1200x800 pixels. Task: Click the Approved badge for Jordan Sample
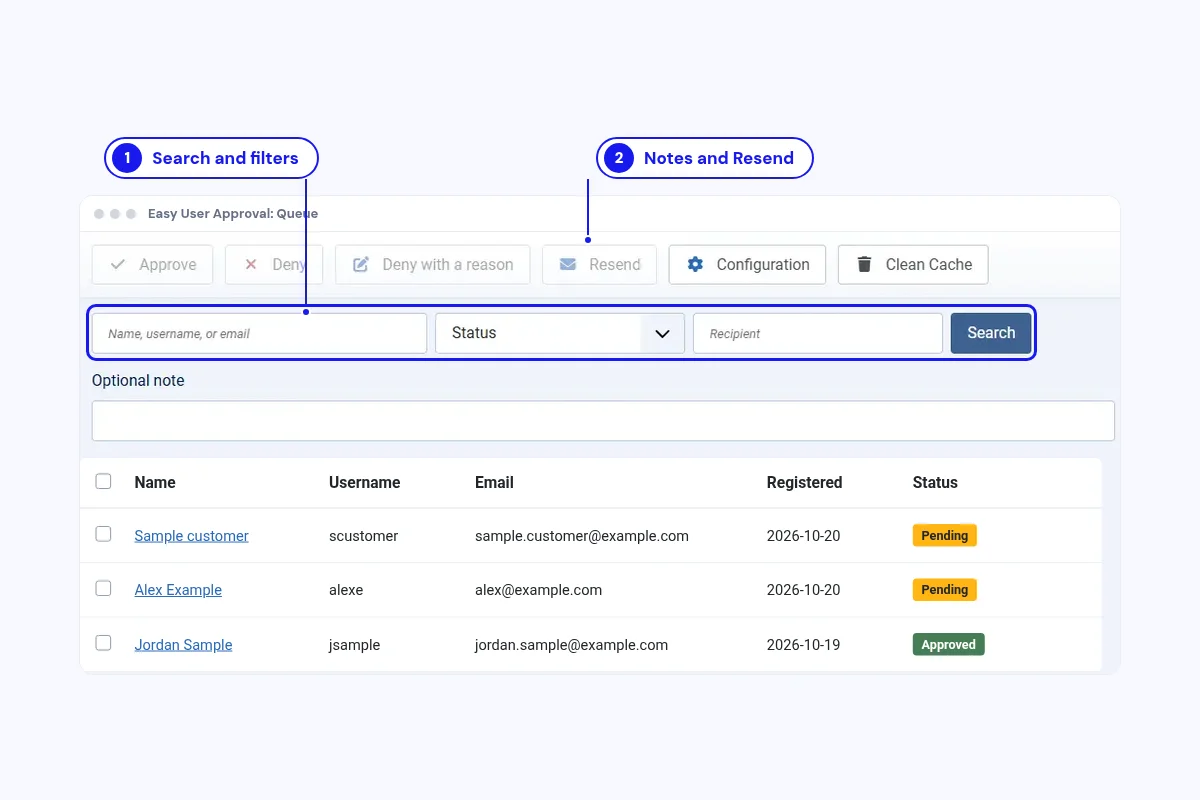pyautogui.click(x=949, y=644)
